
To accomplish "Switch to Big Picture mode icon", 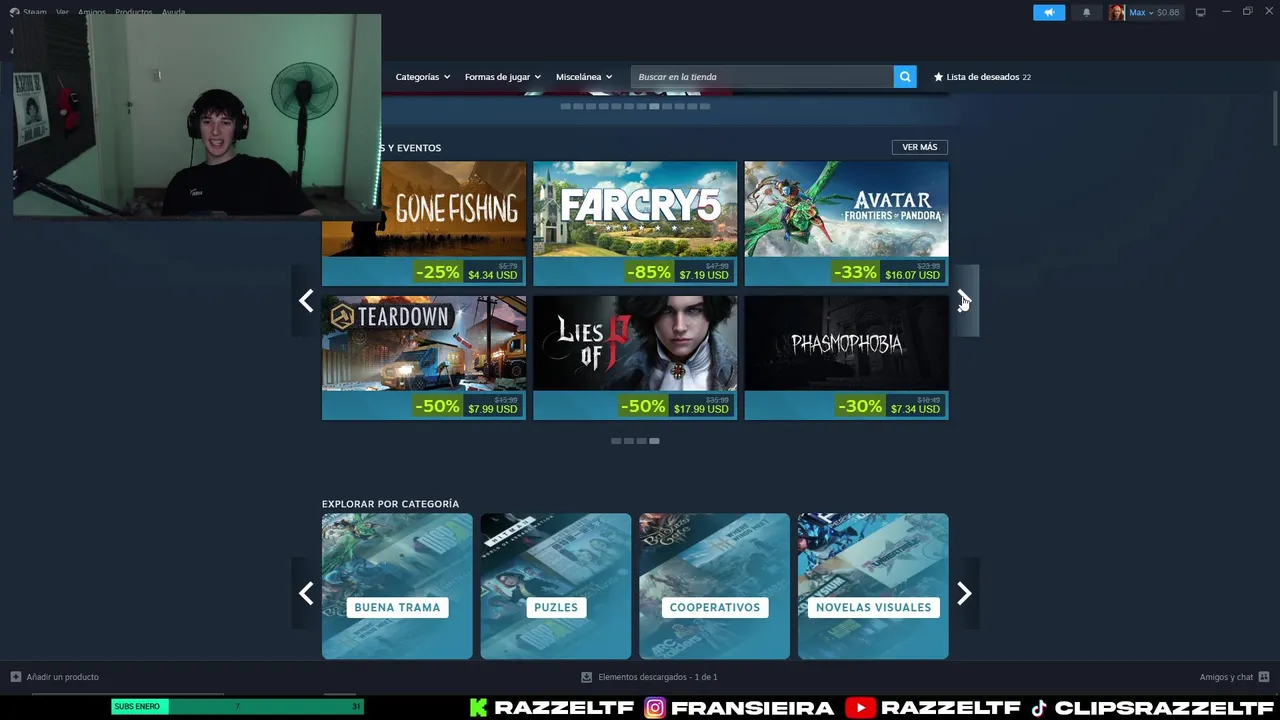I will pyautogui.click(x=1200, y=12).
